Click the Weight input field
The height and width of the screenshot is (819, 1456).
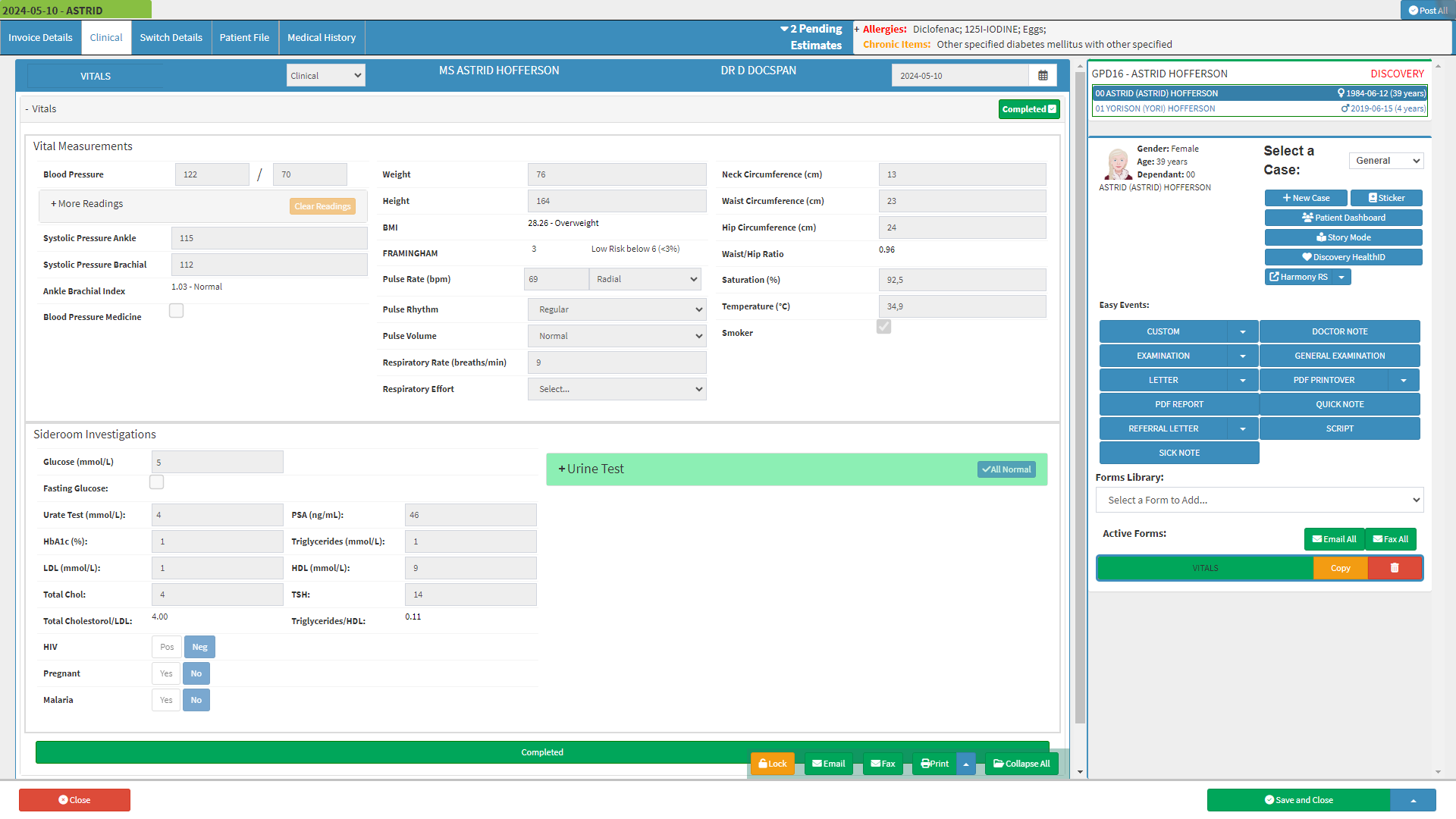(x=617, y=174)
